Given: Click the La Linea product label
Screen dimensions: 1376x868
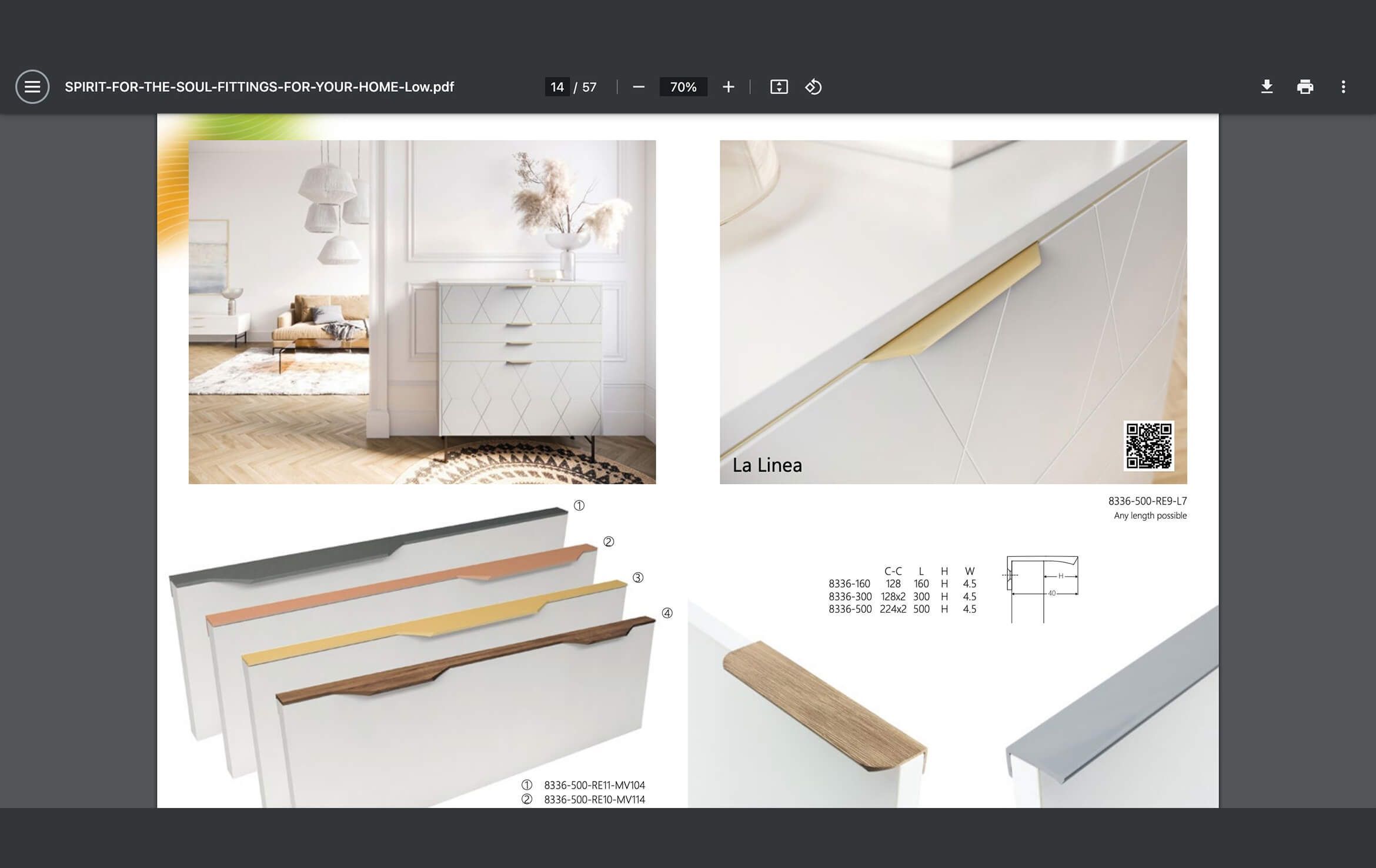Looking at the screenshot, I should (766, 465).
